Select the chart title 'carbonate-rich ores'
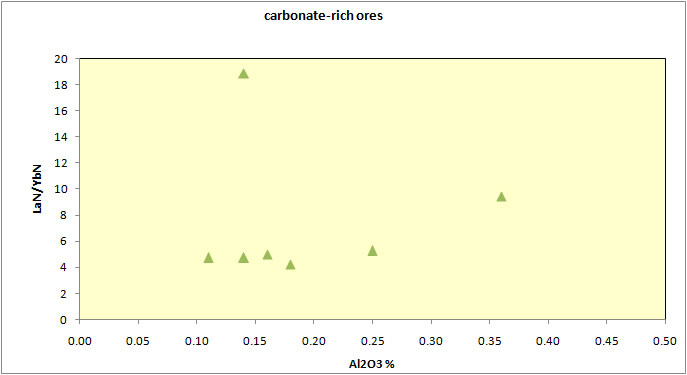The height and width of the screenshot is (375, 687). [x=323, y=16]
